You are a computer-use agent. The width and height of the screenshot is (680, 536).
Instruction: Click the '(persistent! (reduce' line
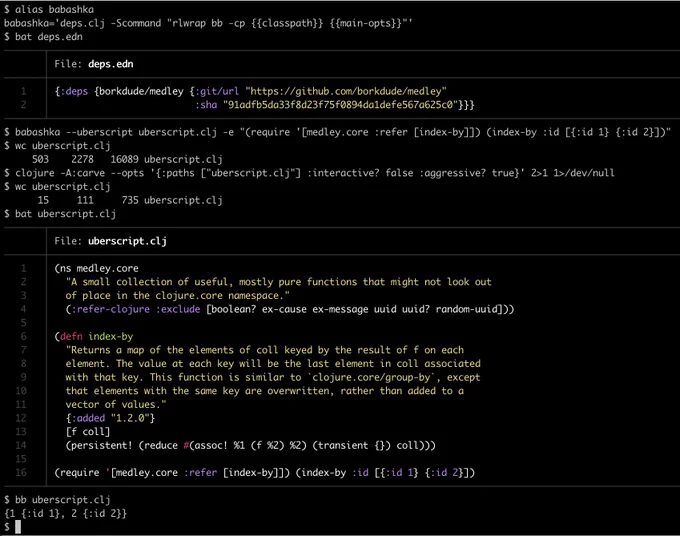pos(251,445)
